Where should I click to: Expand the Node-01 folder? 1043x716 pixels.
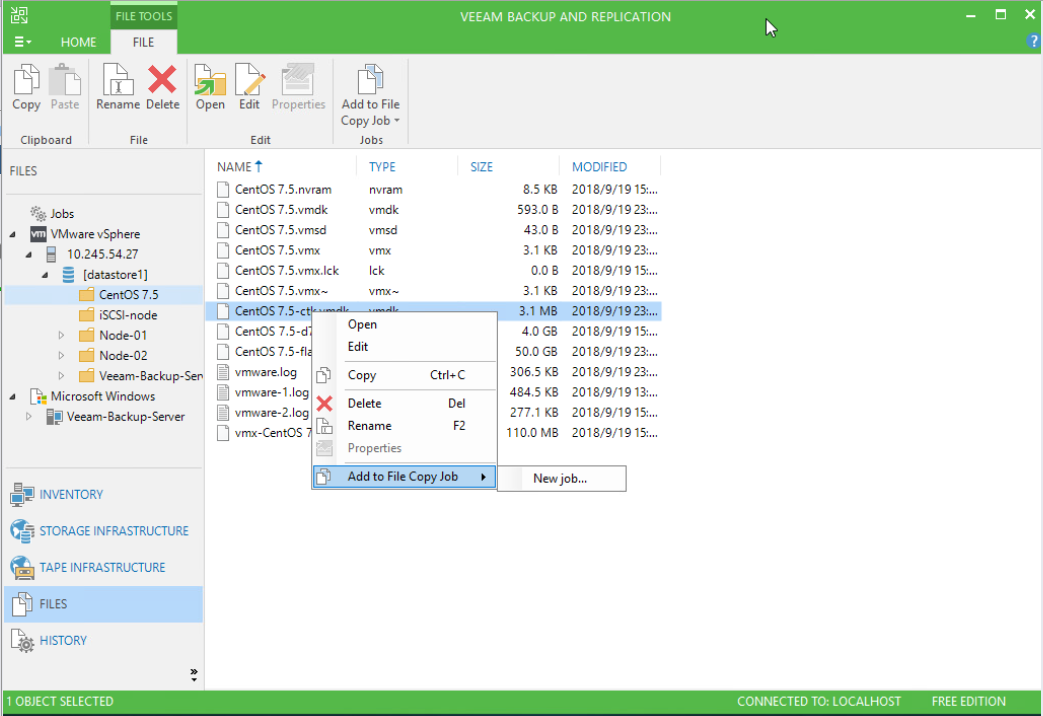[x=61, y=335]
